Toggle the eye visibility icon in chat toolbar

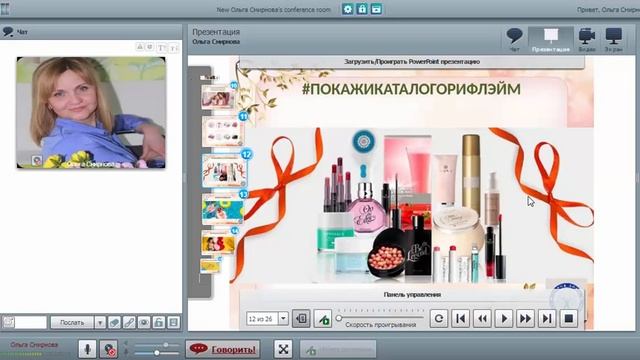click(x=144, y=322)
